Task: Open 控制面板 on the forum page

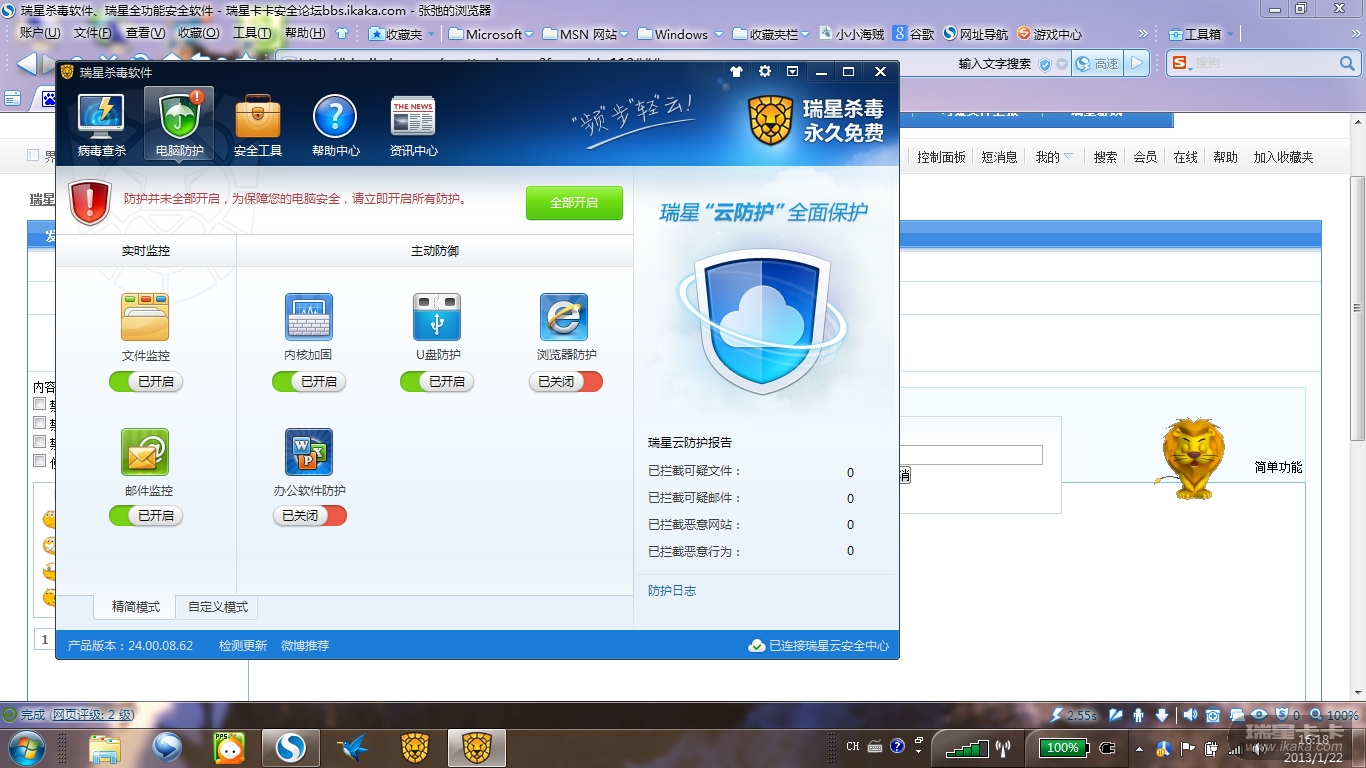Action: pos(942,157)
